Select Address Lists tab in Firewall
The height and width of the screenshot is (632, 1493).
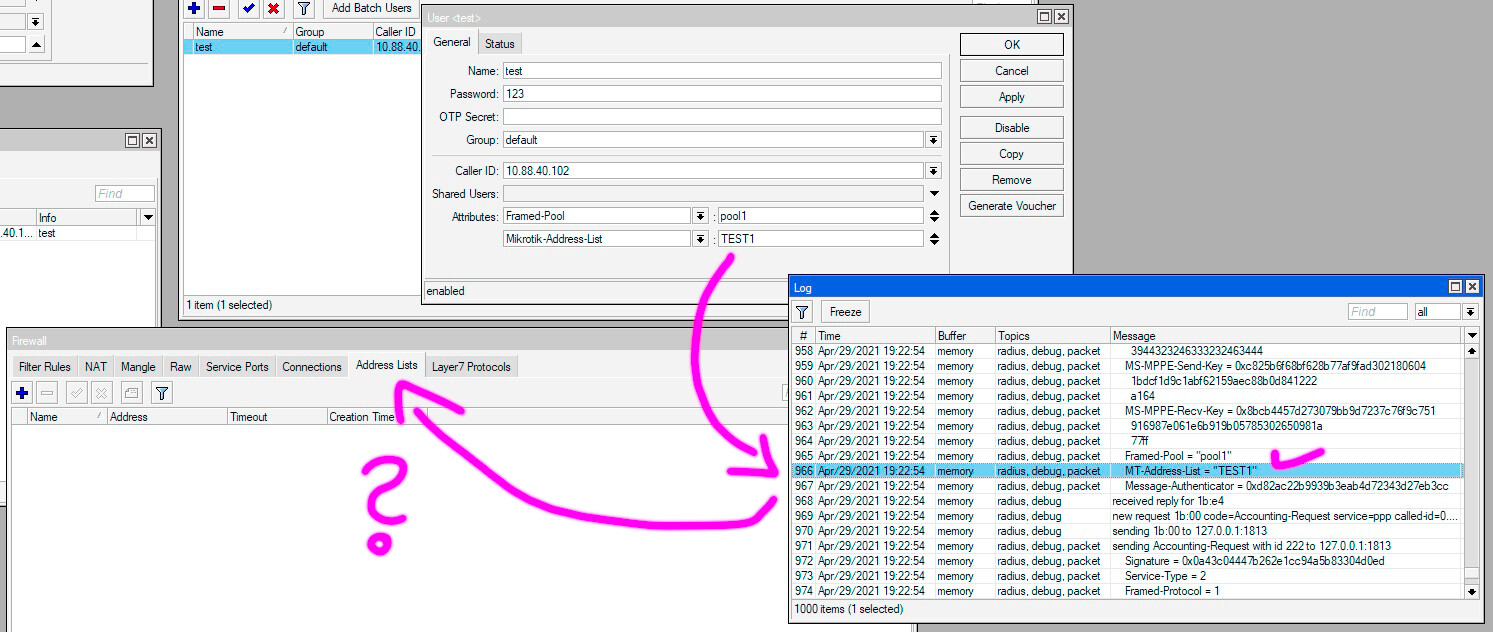pyautogui.click(x=387, y=365)
